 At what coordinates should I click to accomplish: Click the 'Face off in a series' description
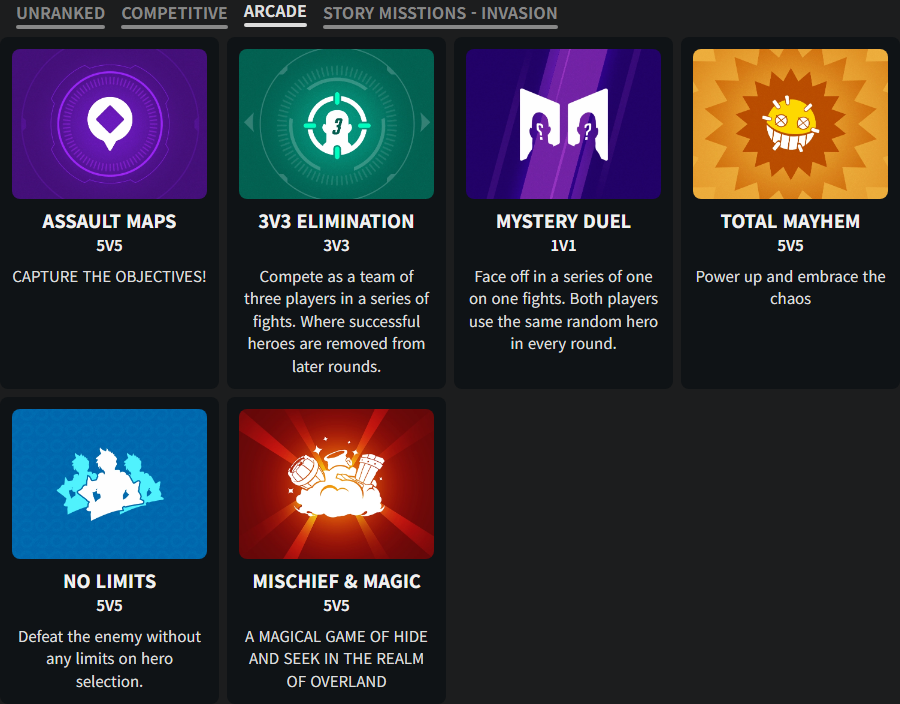click(564, 310)
